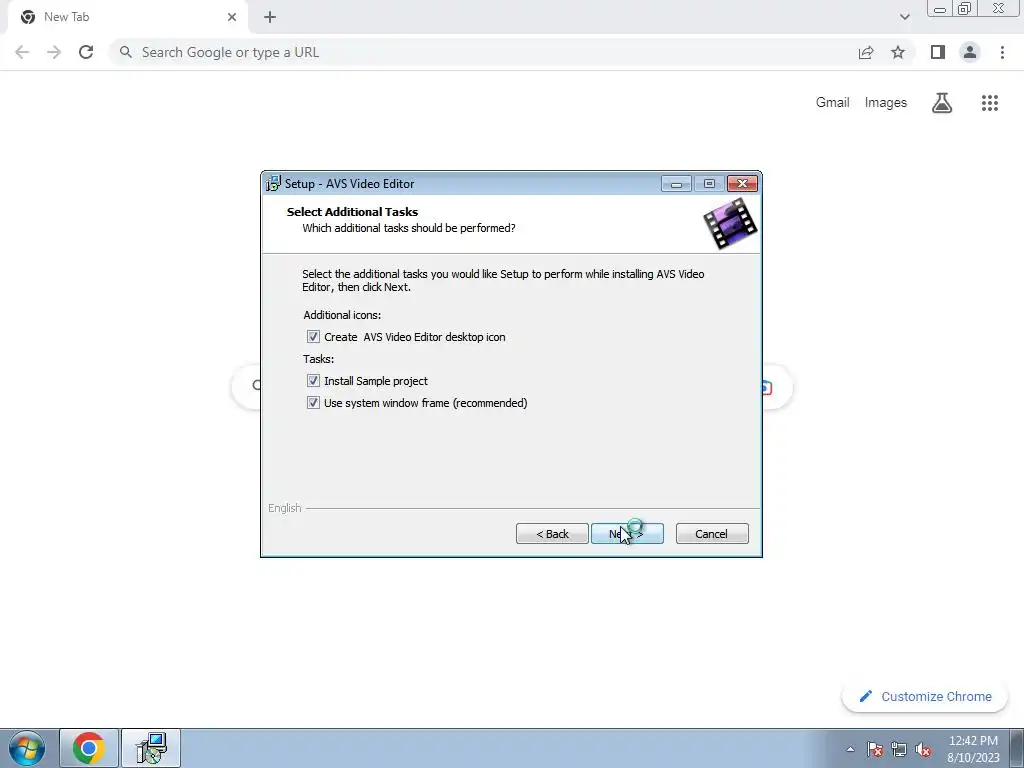Click the Google Lens camera icon in search box
Image resolution: width=1024 pixels, height=768 pixels.
pos(767,388)
